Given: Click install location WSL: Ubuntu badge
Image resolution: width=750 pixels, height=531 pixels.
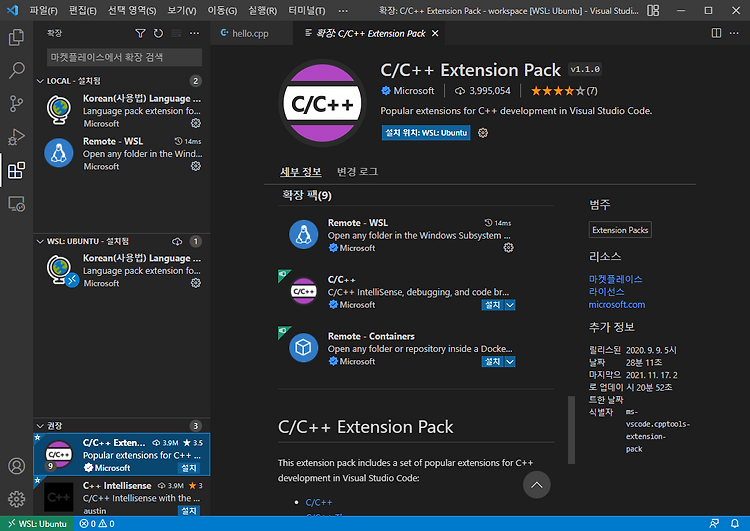Looking at the screenshot, I should tap(426, 133).
